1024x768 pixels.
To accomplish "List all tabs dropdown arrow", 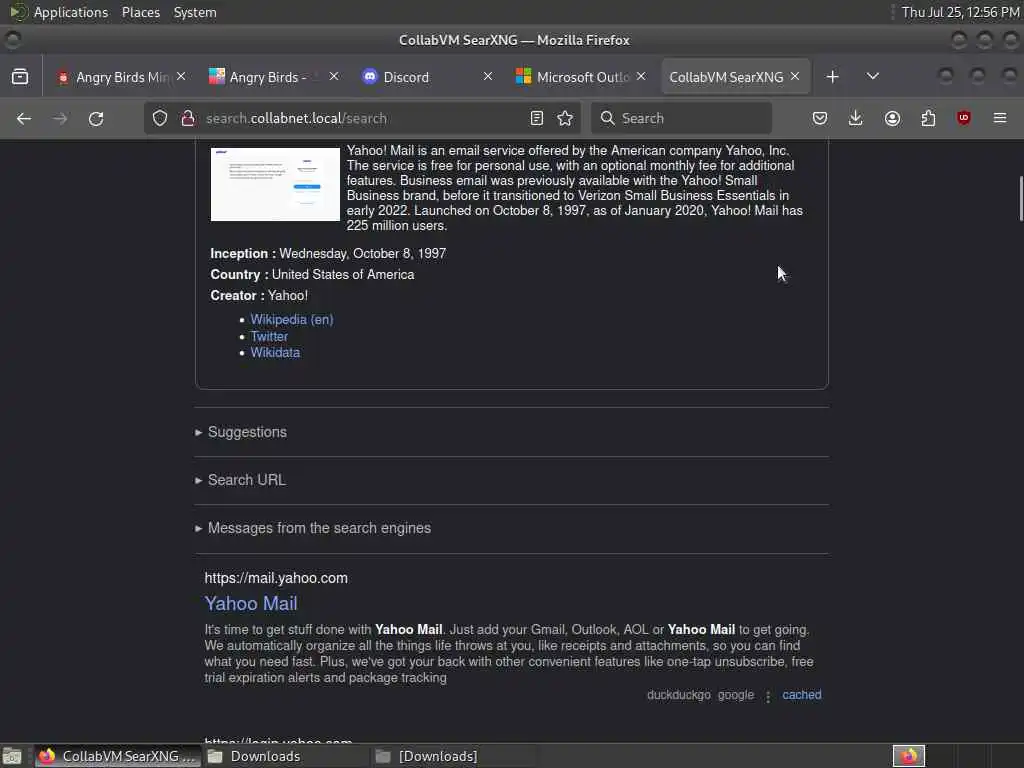I will pyautogui.click(x=872, y=76).
